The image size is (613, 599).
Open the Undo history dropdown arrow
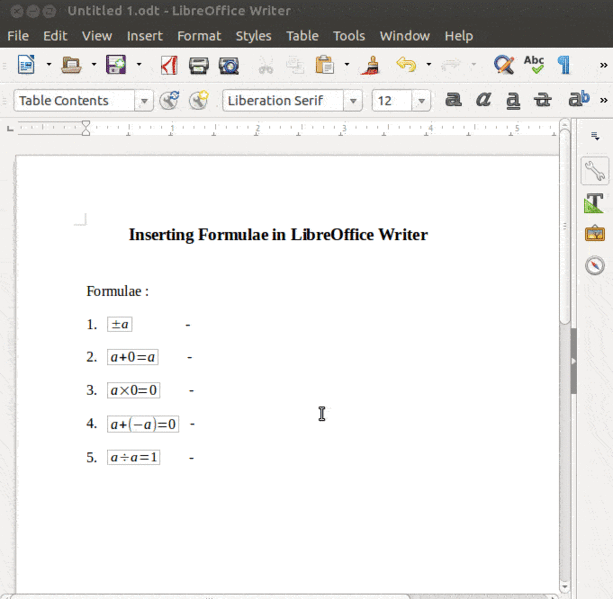pos(429,65)
